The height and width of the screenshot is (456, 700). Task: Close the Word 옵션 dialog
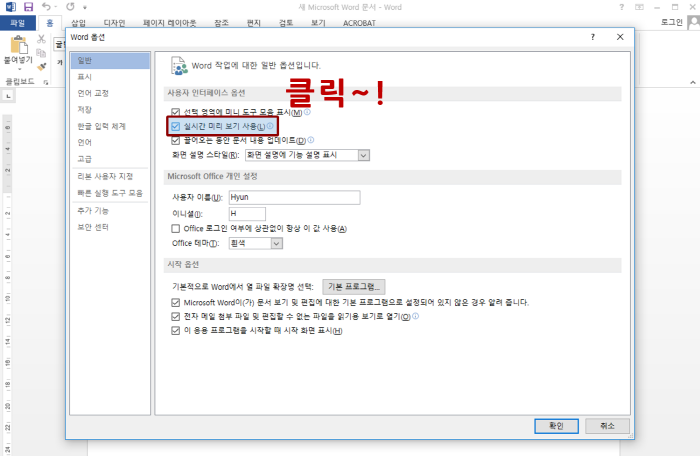pos(620,37)
